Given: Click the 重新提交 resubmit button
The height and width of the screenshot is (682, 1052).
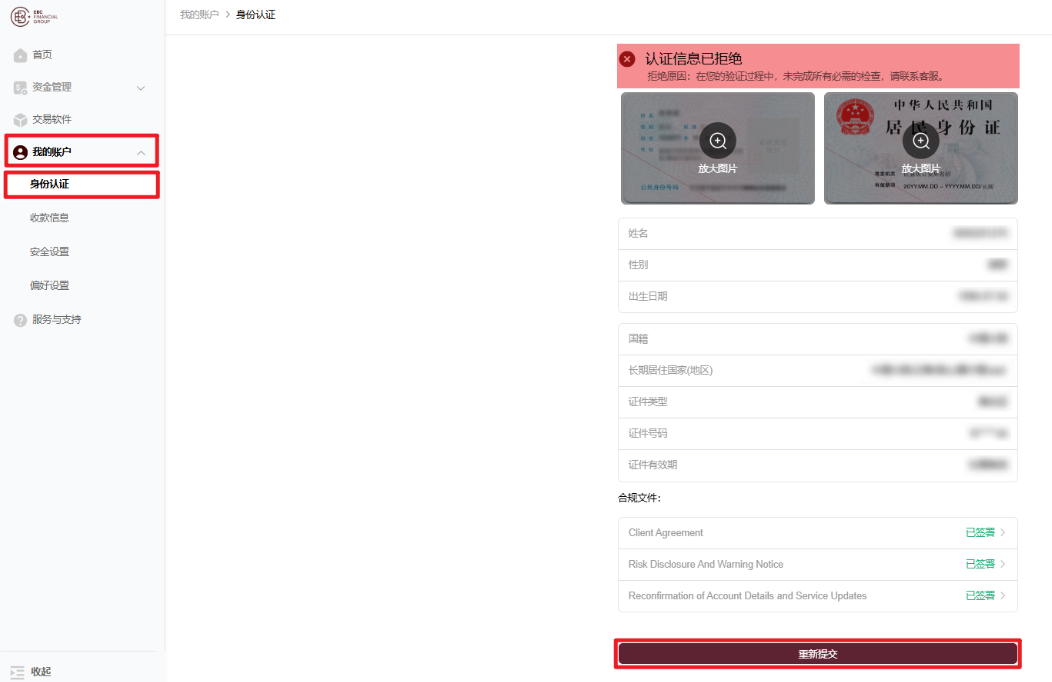Looking at the screenshot, I should [x=817, y=654].
